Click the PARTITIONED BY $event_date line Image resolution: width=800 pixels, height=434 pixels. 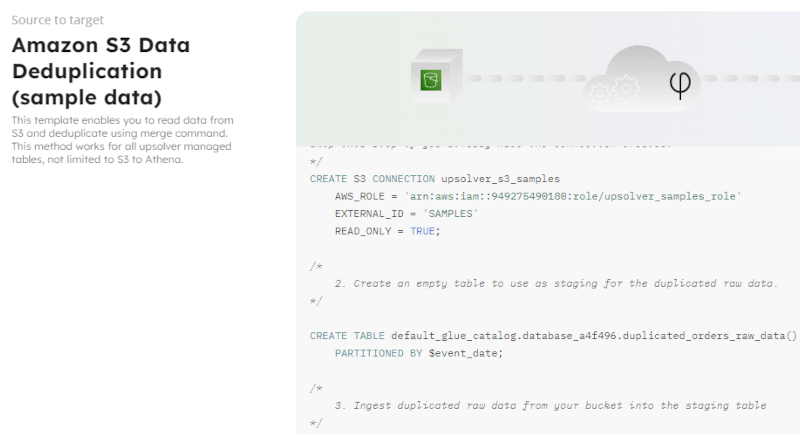[418, 353]
